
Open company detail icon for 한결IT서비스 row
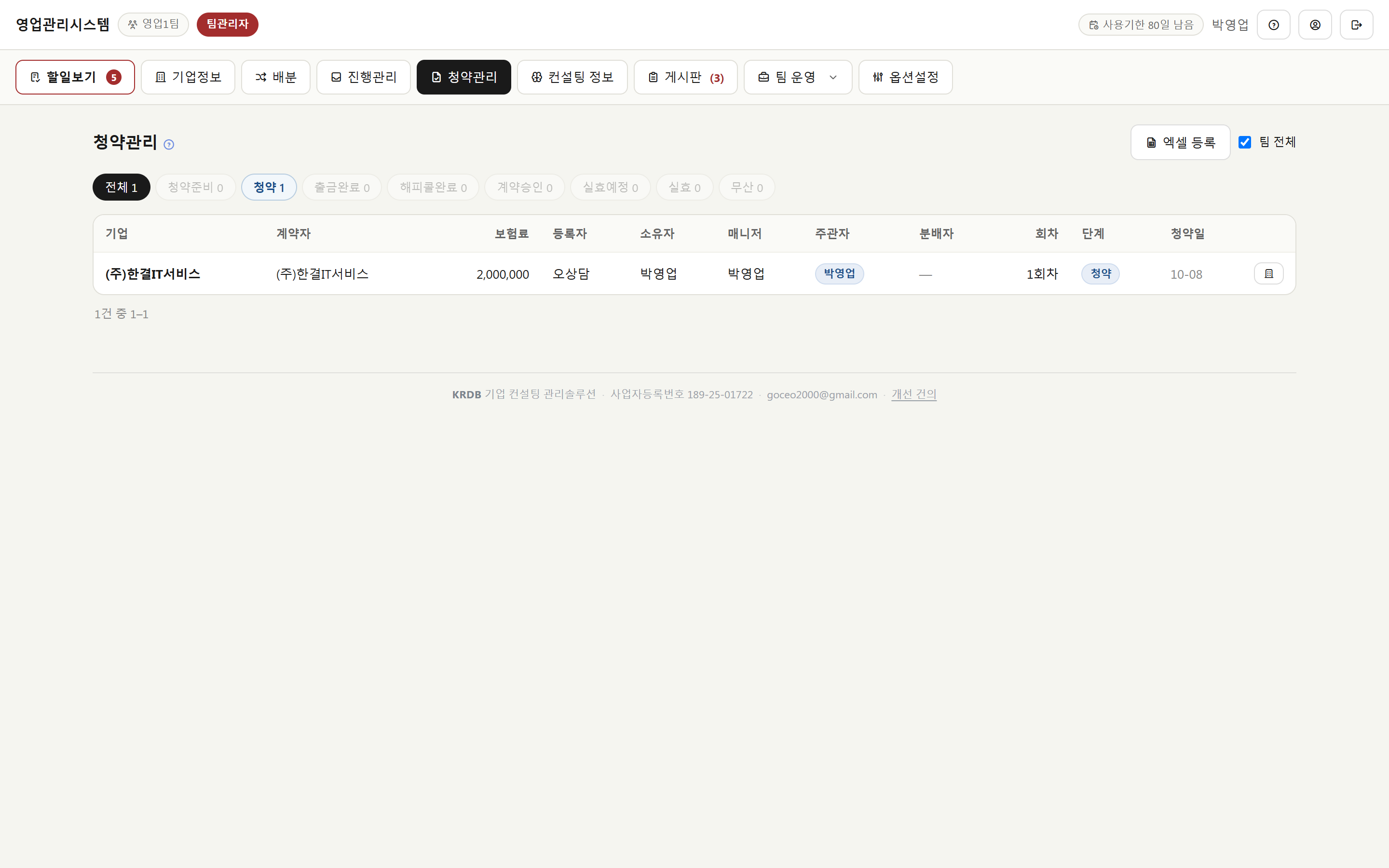1268,274
